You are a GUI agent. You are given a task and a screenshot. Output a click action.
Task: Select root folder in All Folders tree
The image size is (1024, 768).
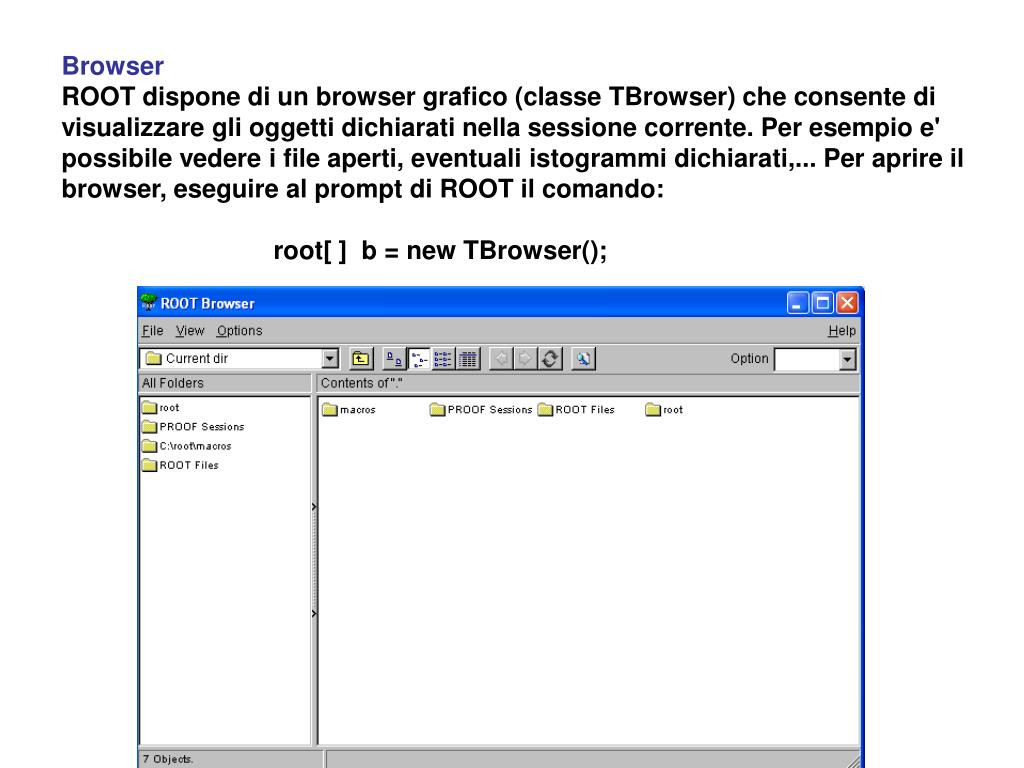(161, 408)
